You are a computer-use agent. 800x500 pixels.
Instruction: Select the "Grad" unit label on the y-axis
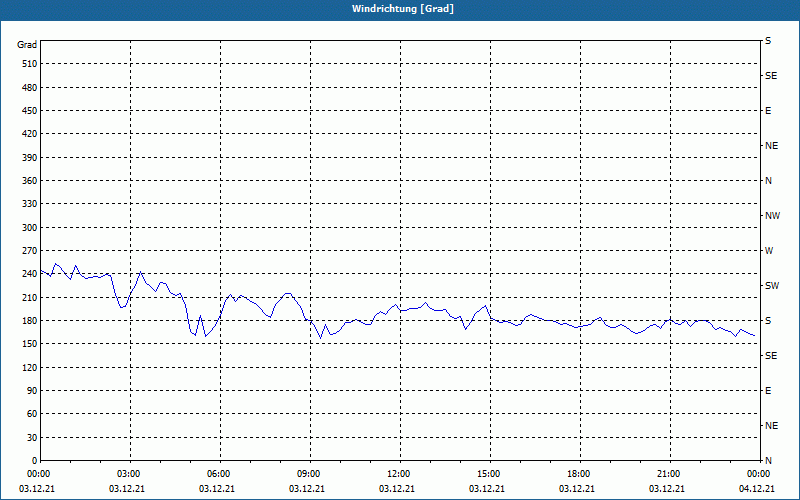click(x=27, y=45)
